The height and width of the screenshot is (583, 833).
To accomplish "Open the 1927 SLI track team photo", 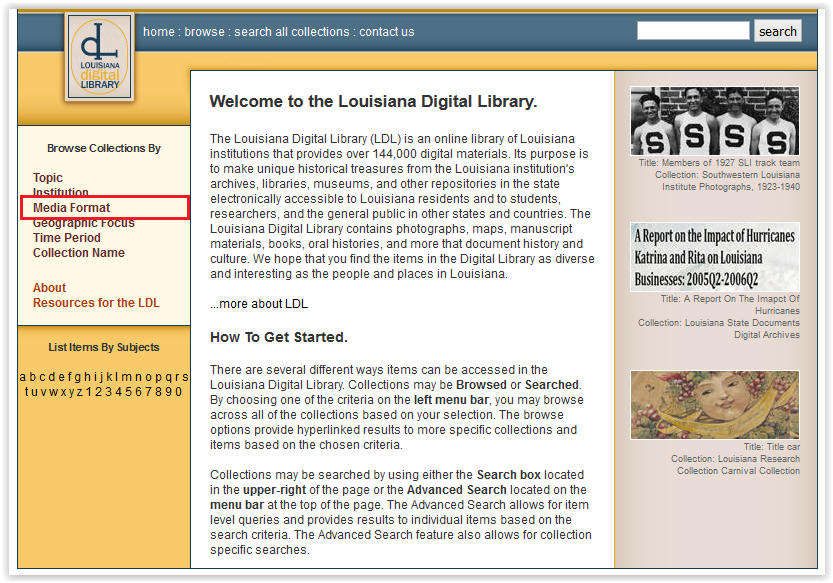I will (715, 121).
